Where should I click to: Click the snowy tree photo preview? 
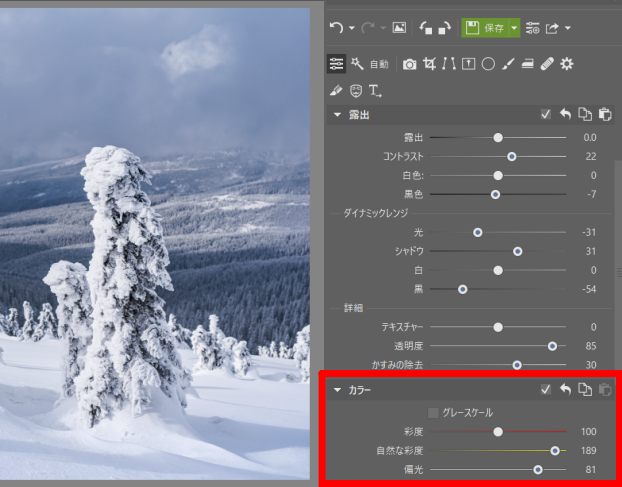click(x=155, y=244)
